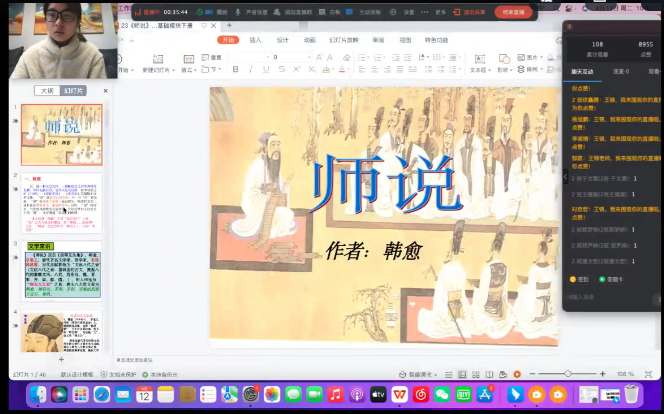
Task: Expand the font color dropdown arrow
Action: pos(348,70)
